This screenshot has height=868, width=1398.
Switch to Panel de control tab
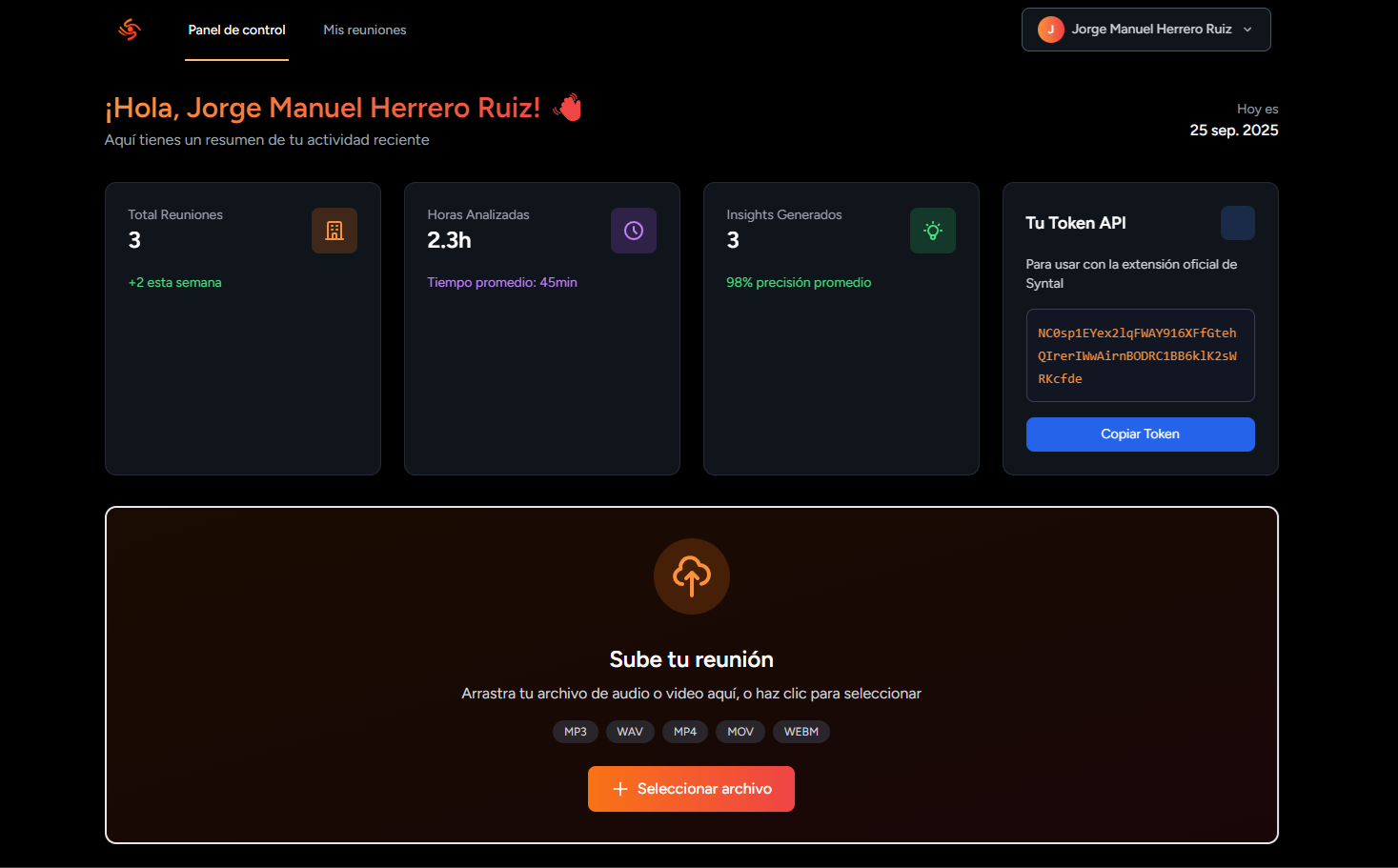click(x=236, y=30)
